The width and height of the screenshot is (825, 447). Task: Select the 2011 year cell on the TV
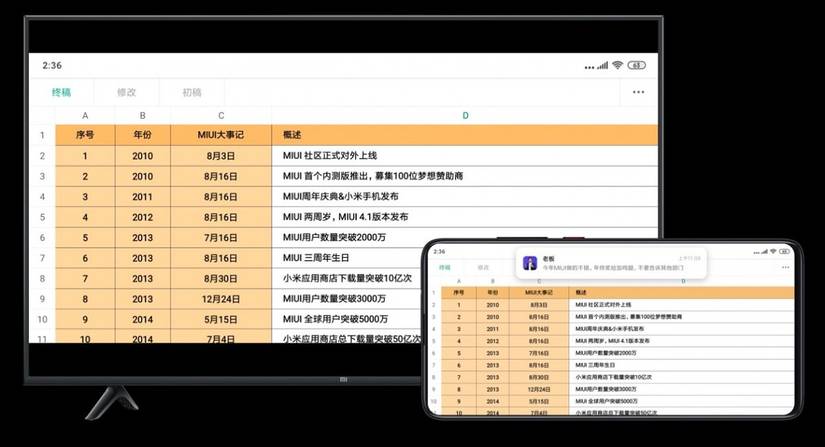click(143, 197)
